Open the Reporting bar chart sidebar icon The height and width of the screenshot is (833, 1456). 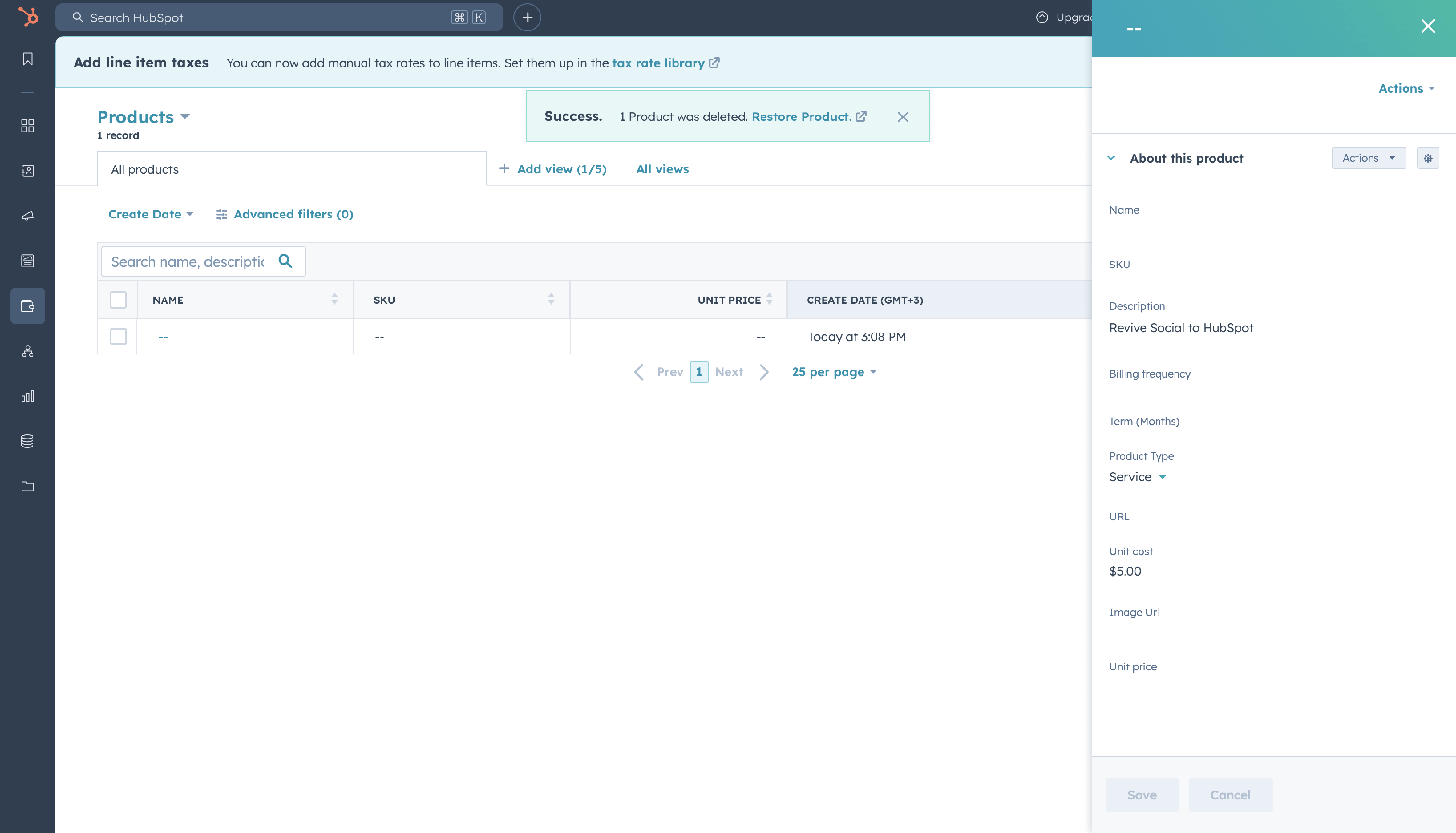pos(28,396)
